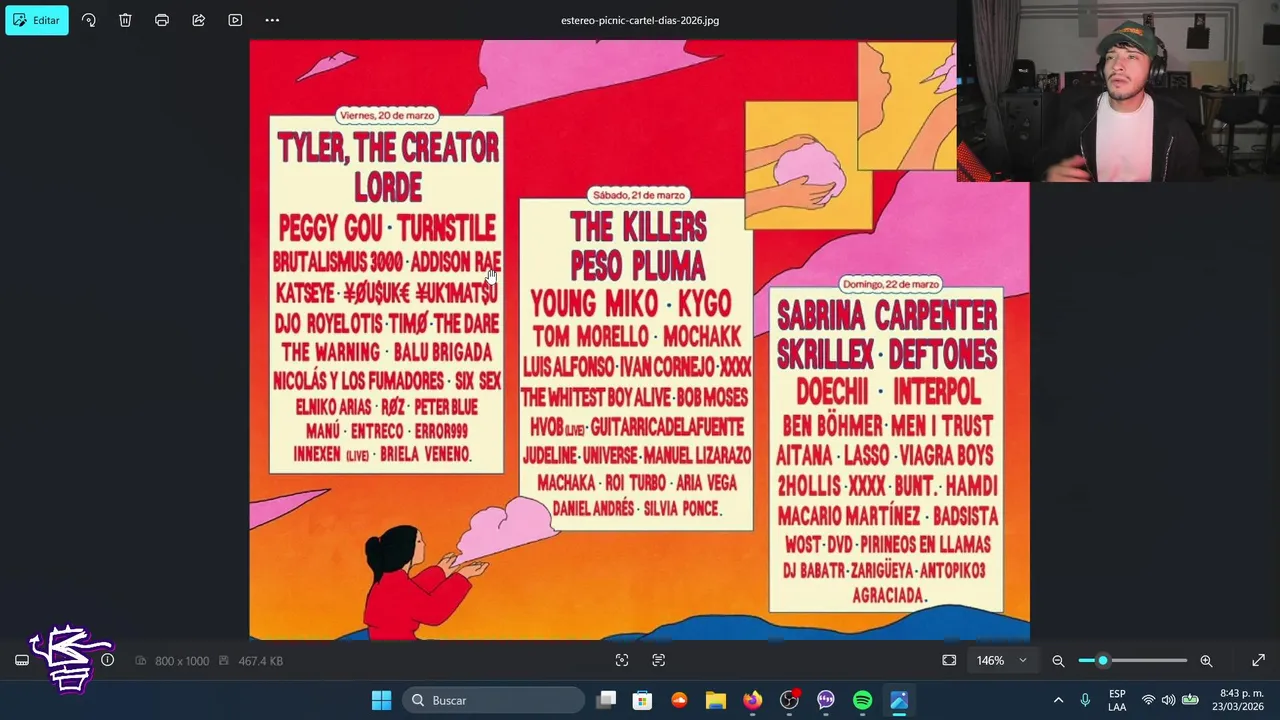Print the image via the printer icon
Image resolution: width=1280 pixels, height=720 pixels.
(162, 20)
